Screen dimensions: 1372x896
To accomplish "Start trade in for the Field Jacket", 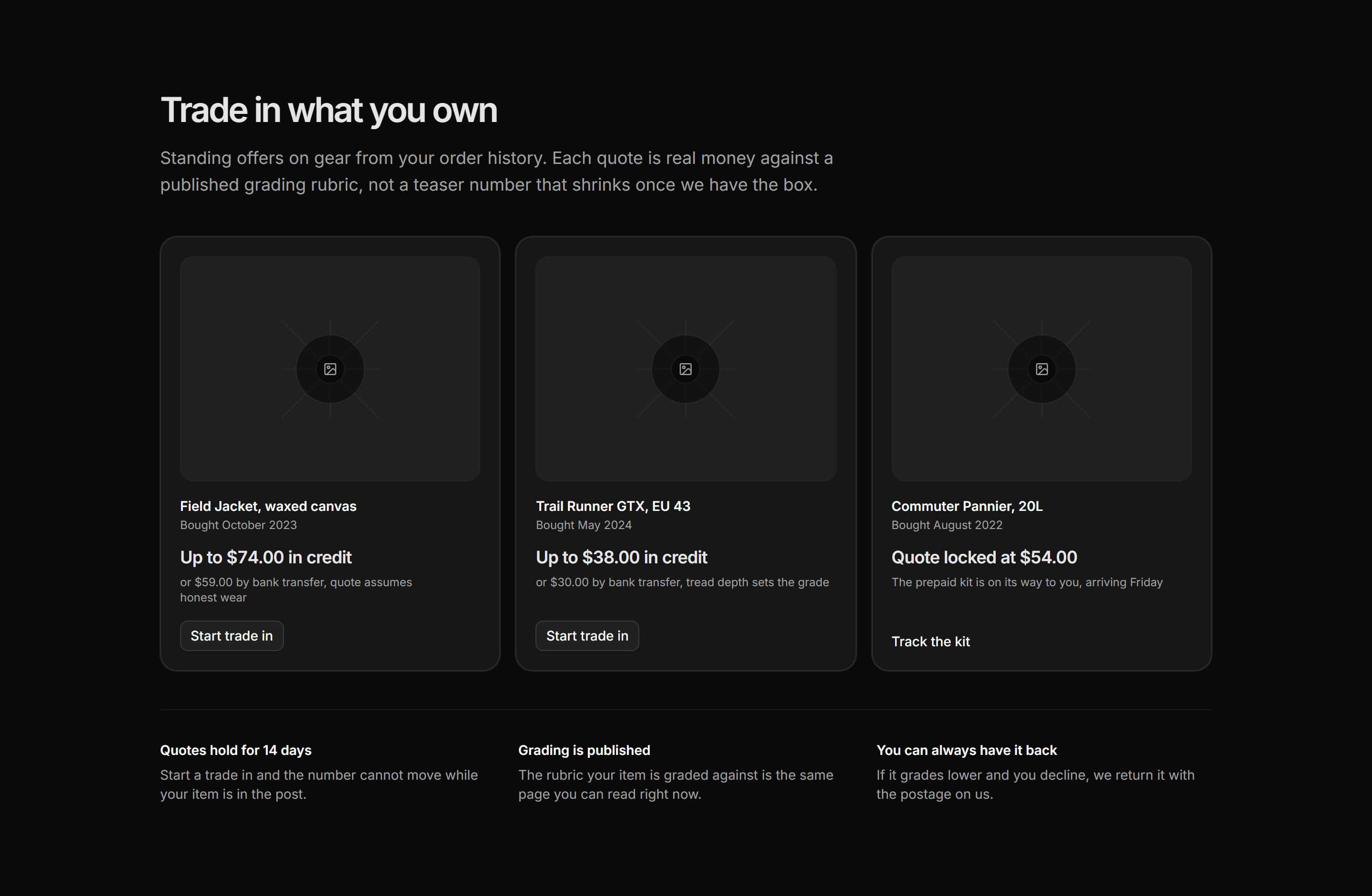I will 232,635.
